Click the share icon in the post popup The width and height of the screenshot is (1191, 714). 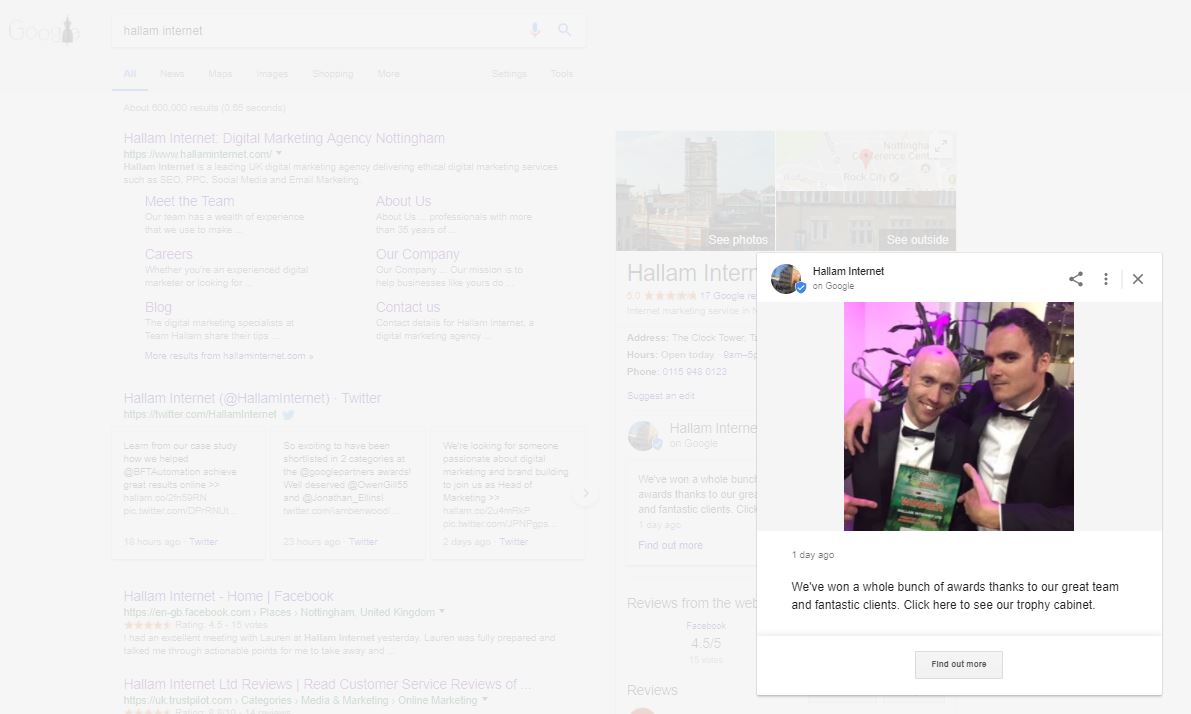[1076, 279]
